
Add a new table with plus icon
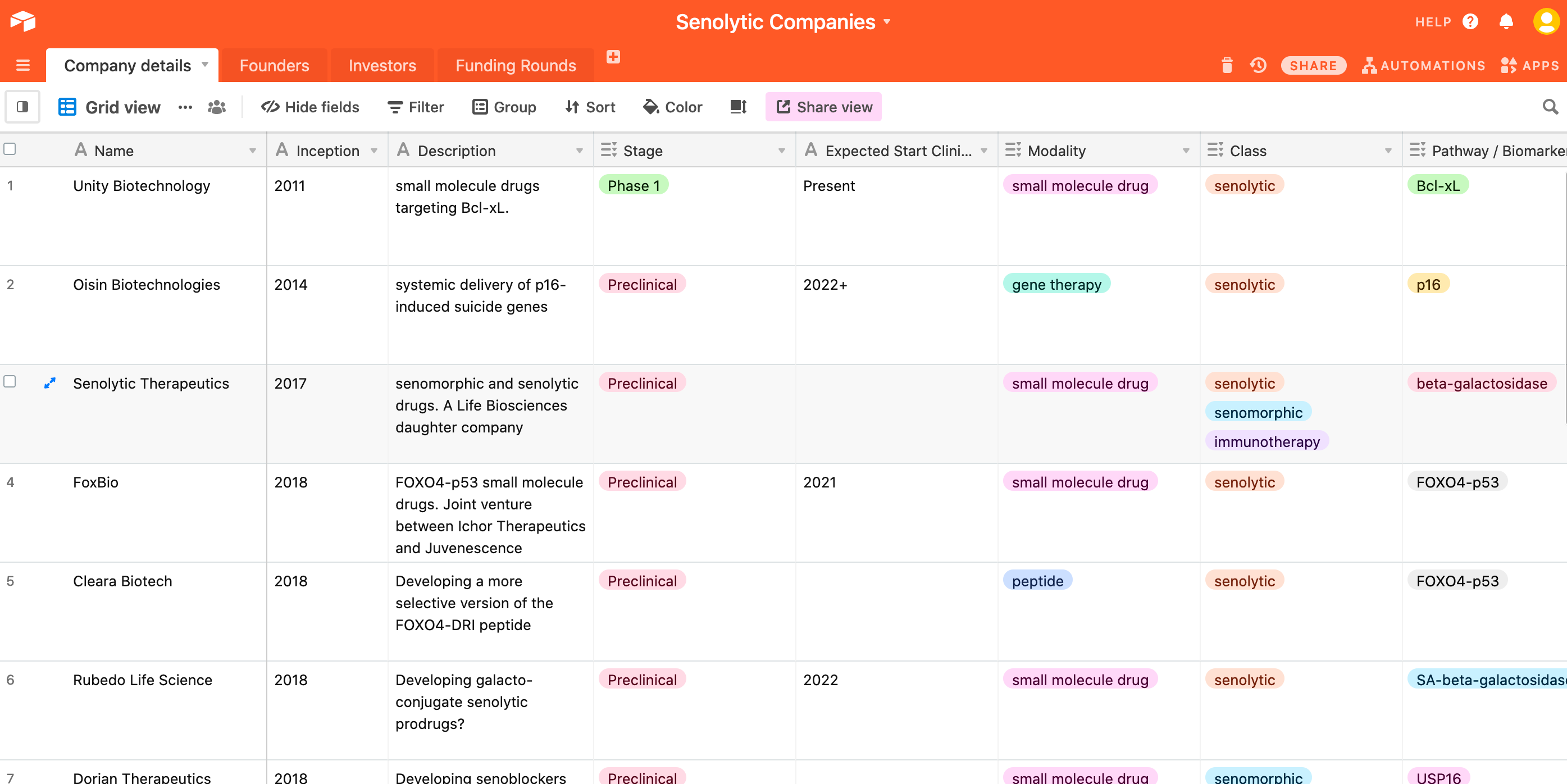point(613,57)
